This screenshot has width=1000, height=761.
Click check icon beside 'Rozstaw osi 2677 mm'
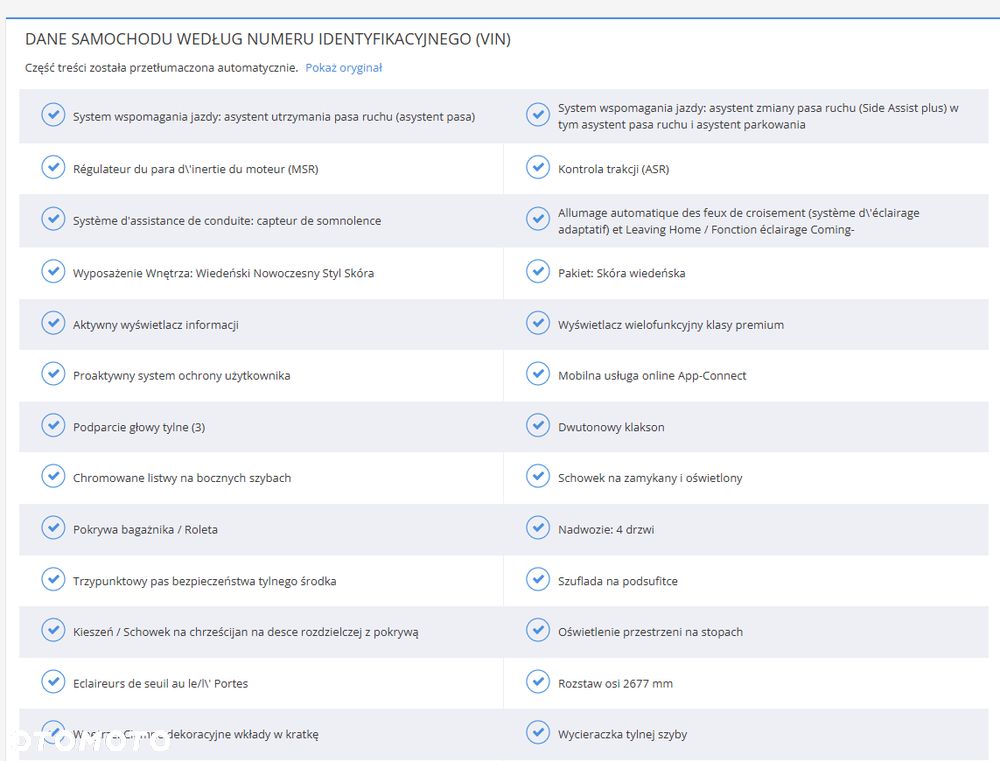point(538,683)
